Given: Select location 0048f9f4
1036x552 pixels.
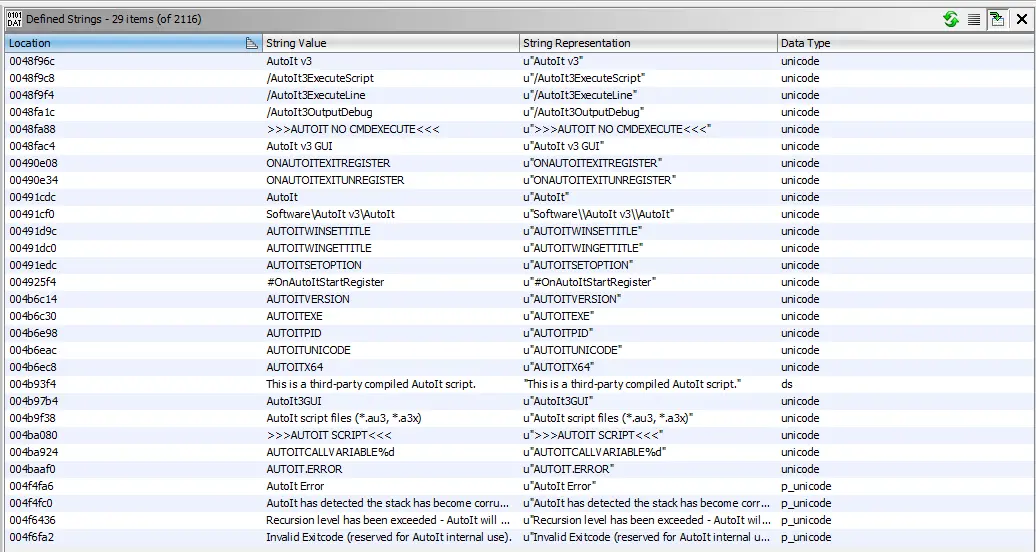Looking at the screenshot, I should (32, 95).
